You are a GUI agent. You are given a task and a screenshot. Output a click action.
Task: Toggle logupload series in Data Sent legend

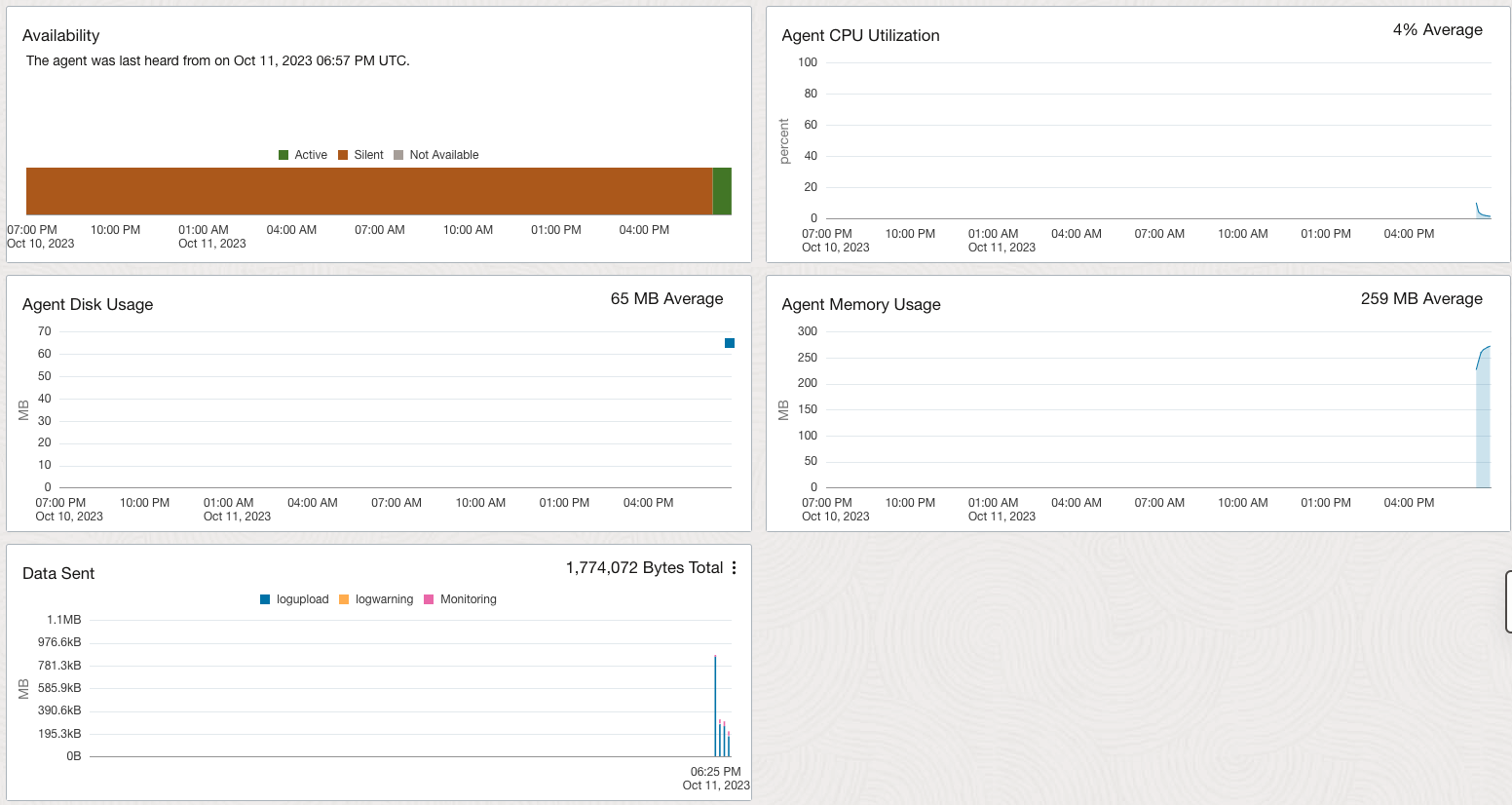(x=294, y=599)
